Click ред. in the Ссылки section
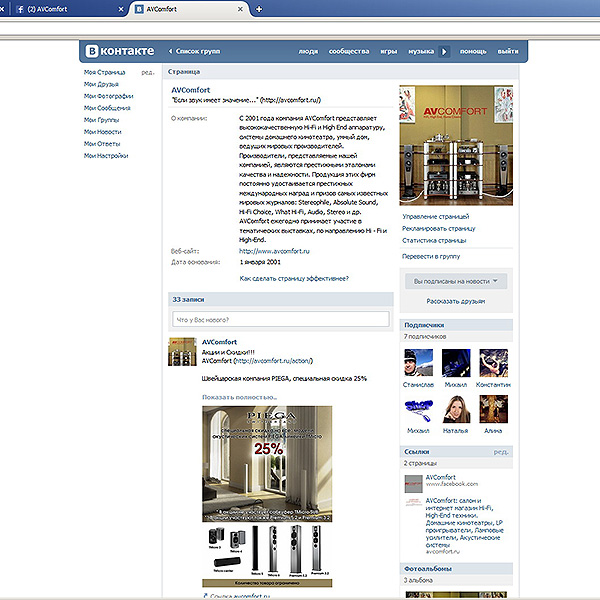Viewport: 600px width, 600px height. point(501,452)
